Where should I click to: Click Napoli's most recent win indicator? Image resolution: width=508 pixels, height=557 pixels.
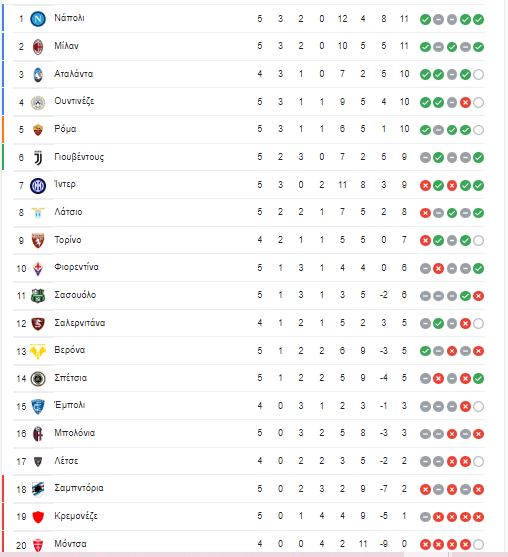point(478,19)
